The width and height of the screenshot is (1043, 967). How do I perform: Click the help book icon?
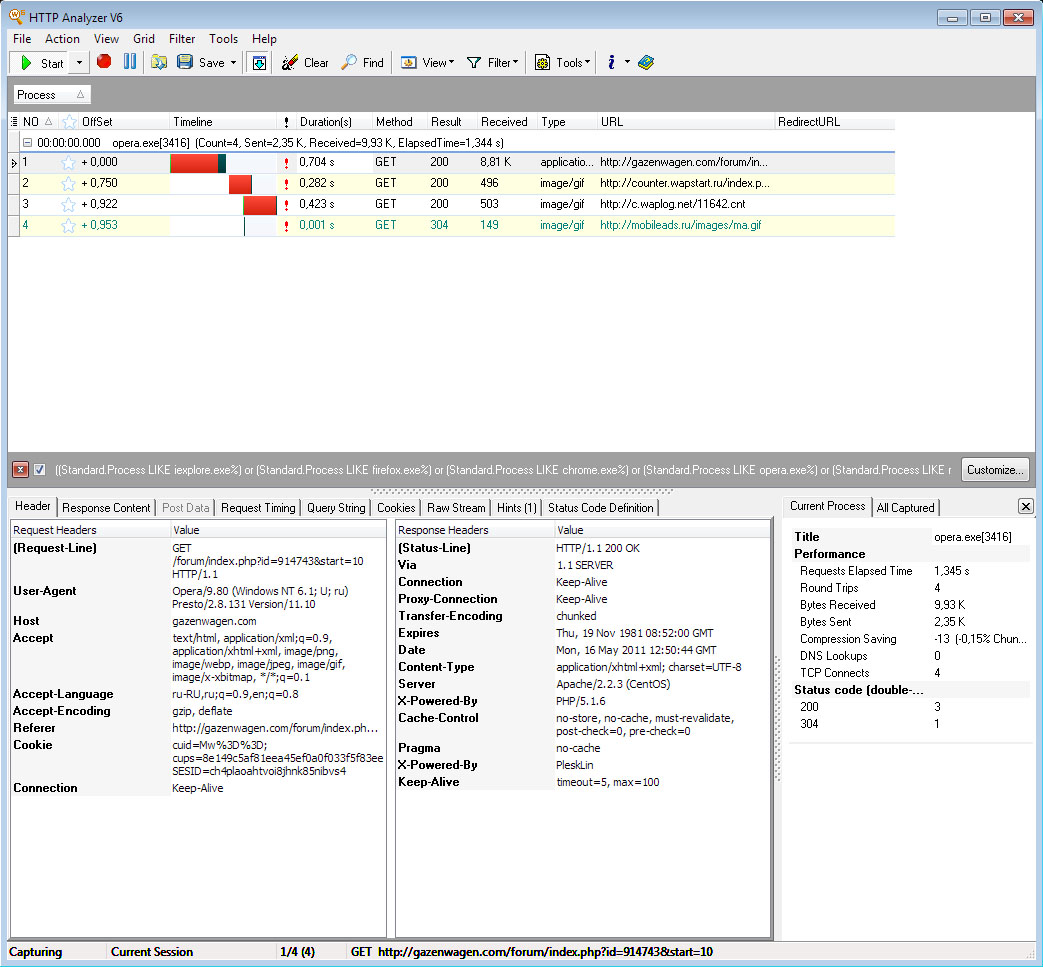pos(646,62)
